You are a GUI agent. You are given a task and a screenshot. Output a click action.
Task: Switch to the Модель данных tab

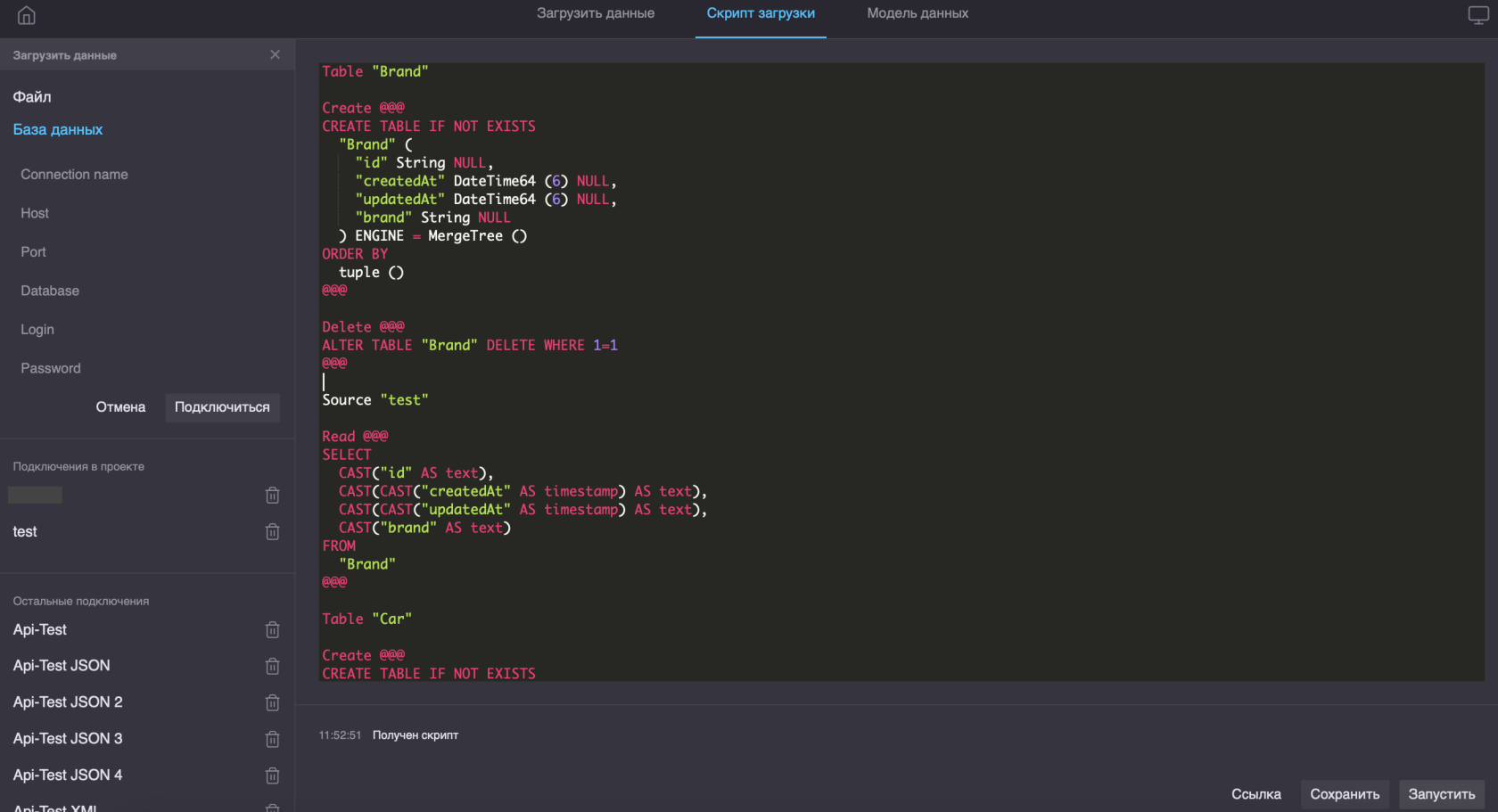click(x=918, y=13)
